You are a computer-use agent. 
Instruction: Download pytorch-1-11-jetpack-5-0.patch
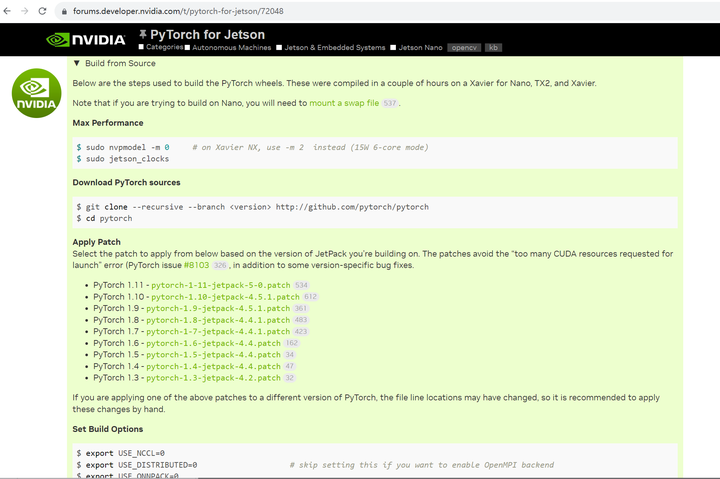point(221,285)
